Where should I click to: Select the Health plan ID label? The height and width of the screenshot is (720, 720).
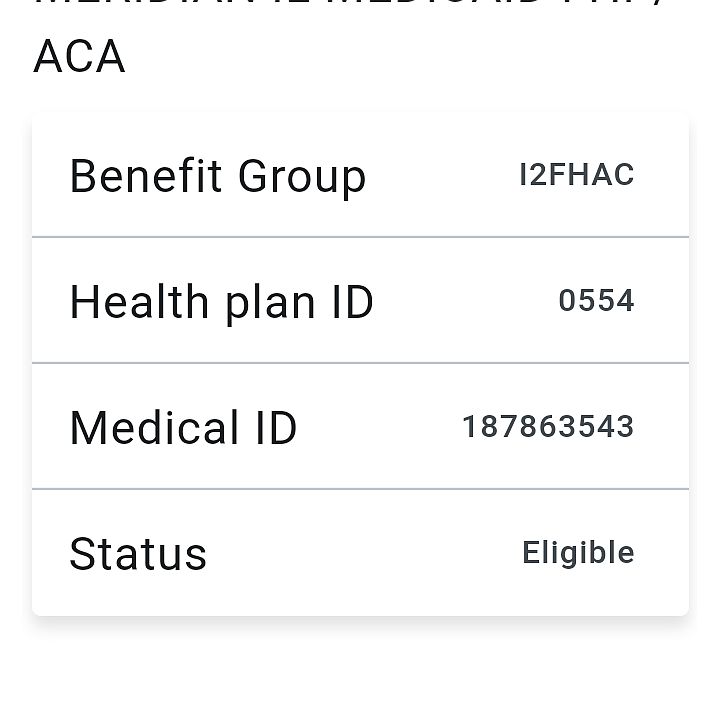(x=221, y=303)
